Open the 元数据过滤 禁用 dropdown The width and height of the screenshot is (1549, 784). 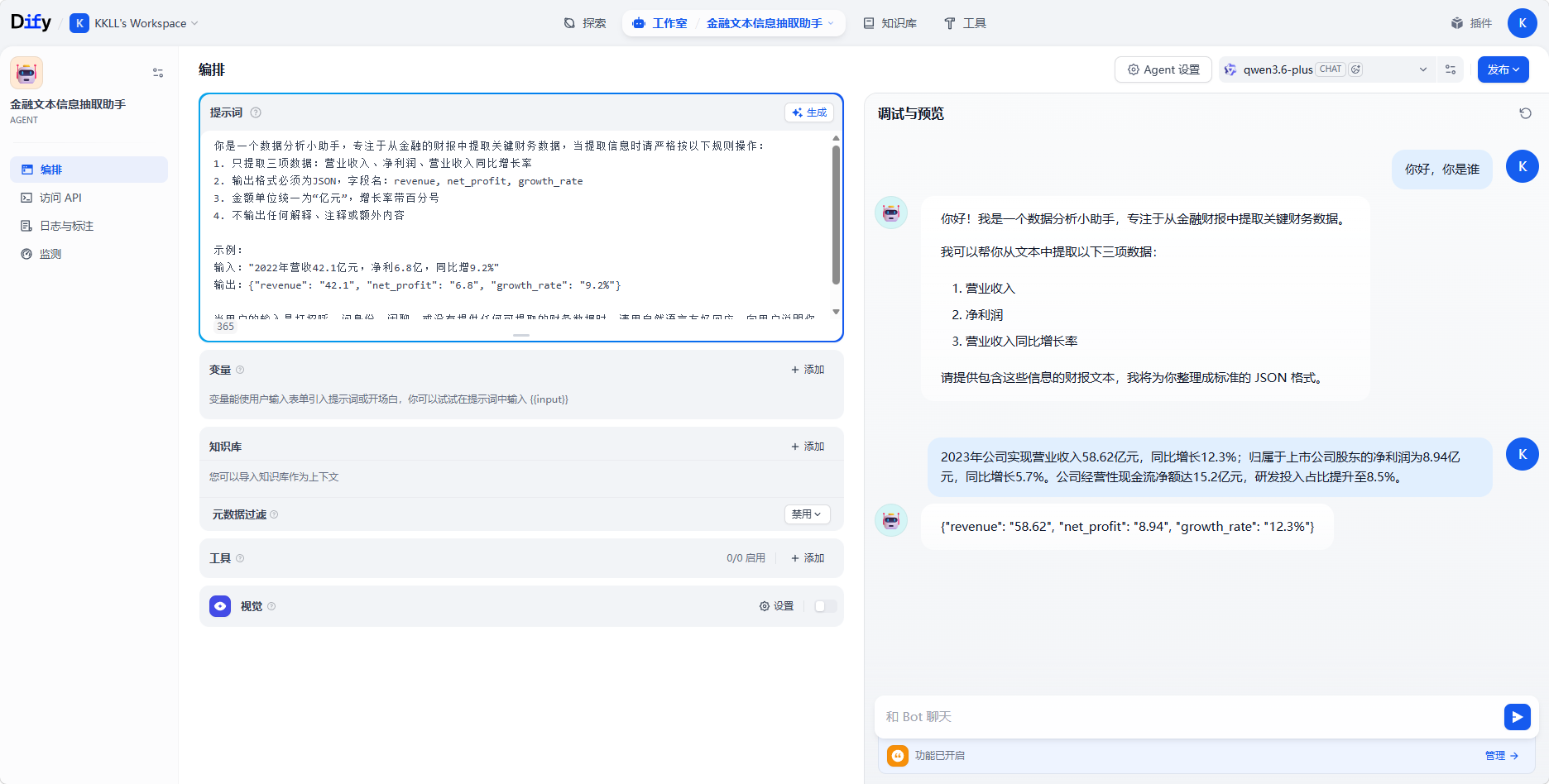[x=807, y=514]
